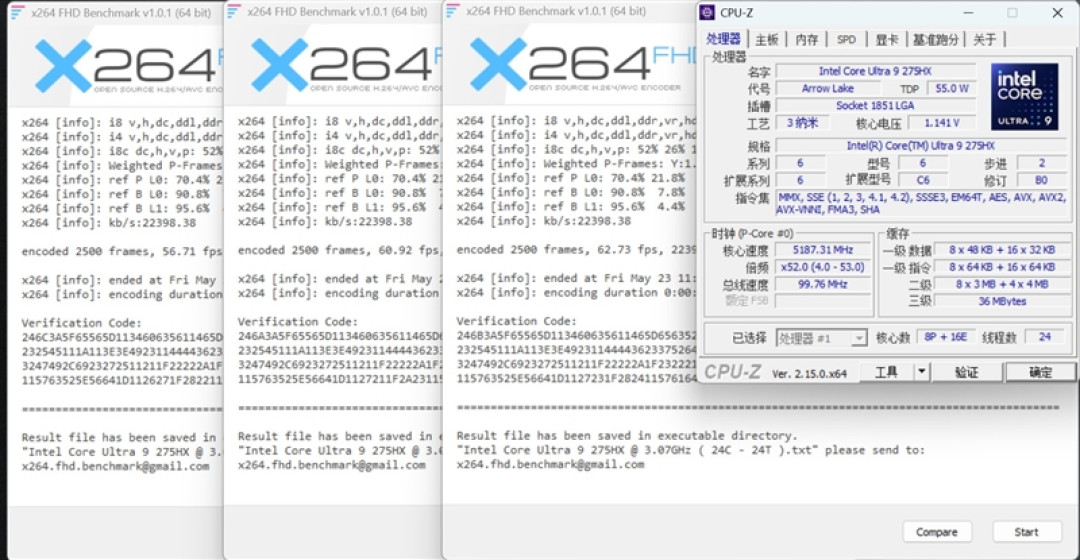Open the 处理器 #1 selection dropdown
The width and height of the screenshot is (1080, 560).
pyautogui.click(x=821, y=338)
